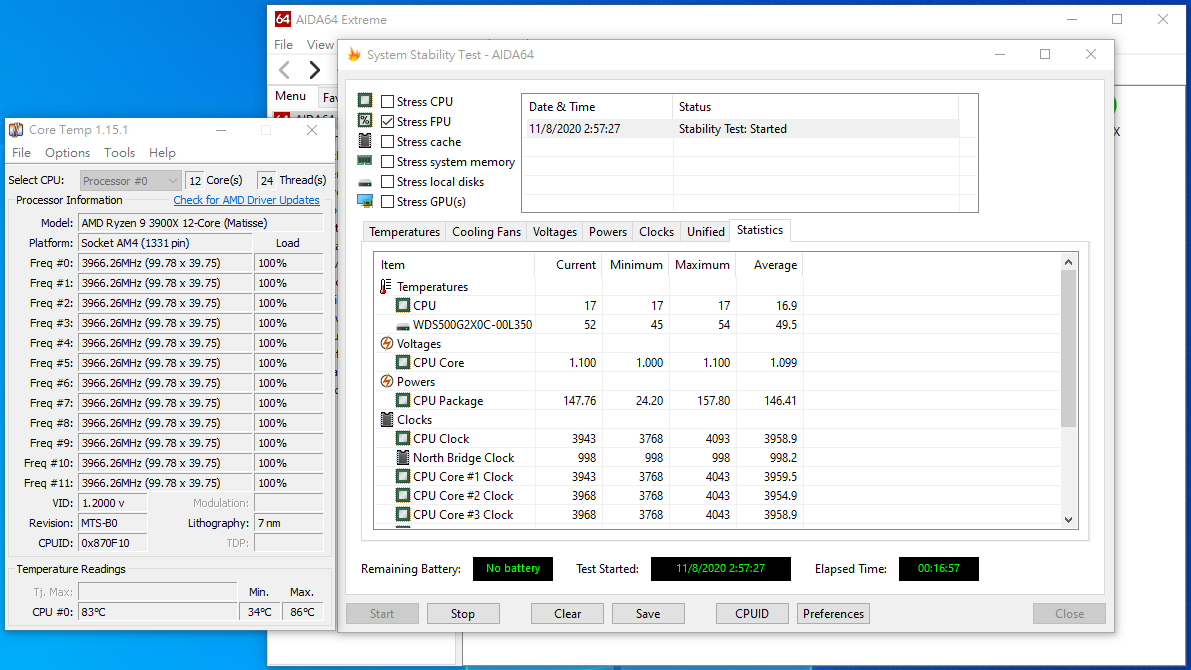The image size is (1191, 670).
Task: Open AIDA64 Extreme File menu
Action: click(x=283, y=45)
